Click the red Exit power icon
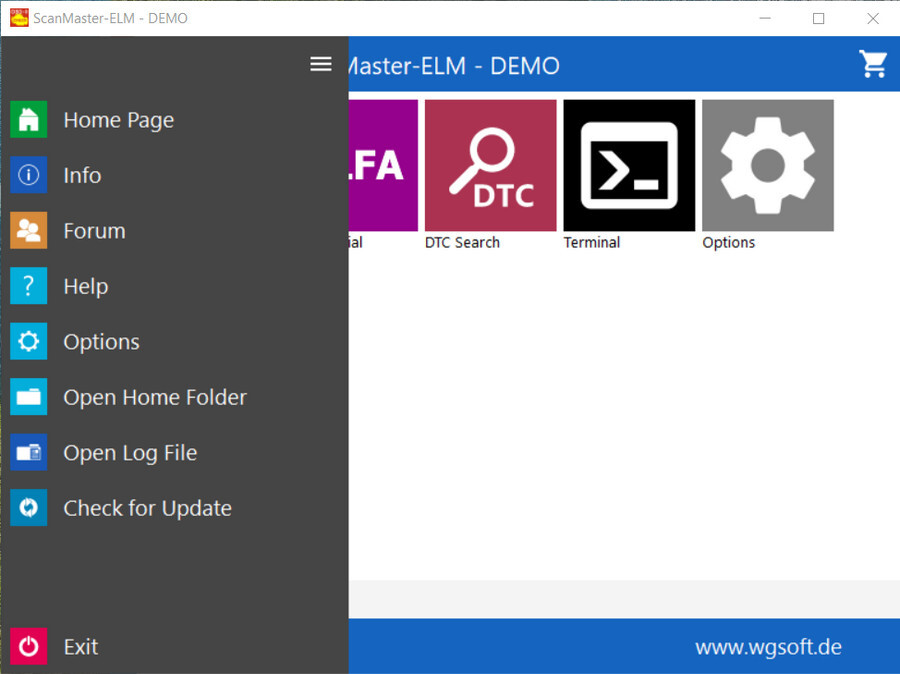This screenshot has width=900, height=674. point(28,646)
